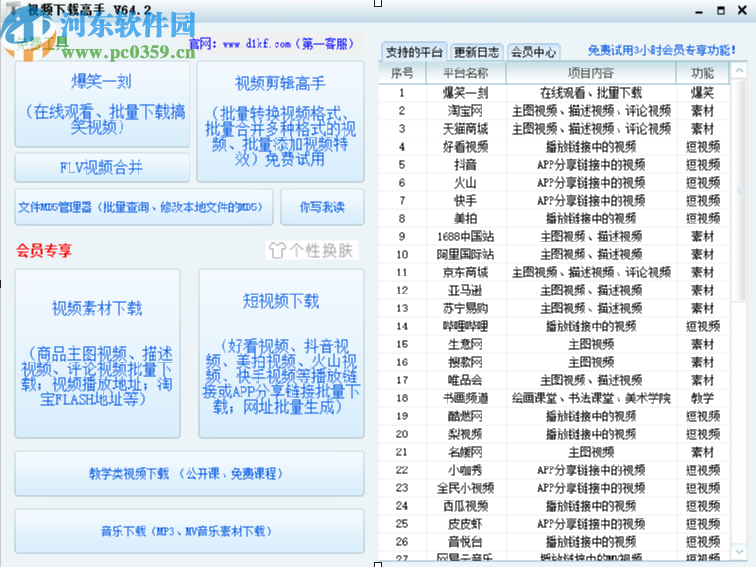Screen dimensions: 756x567
Task: Switch to the 支持的平台 tab
Action: [x=414, y=52]
